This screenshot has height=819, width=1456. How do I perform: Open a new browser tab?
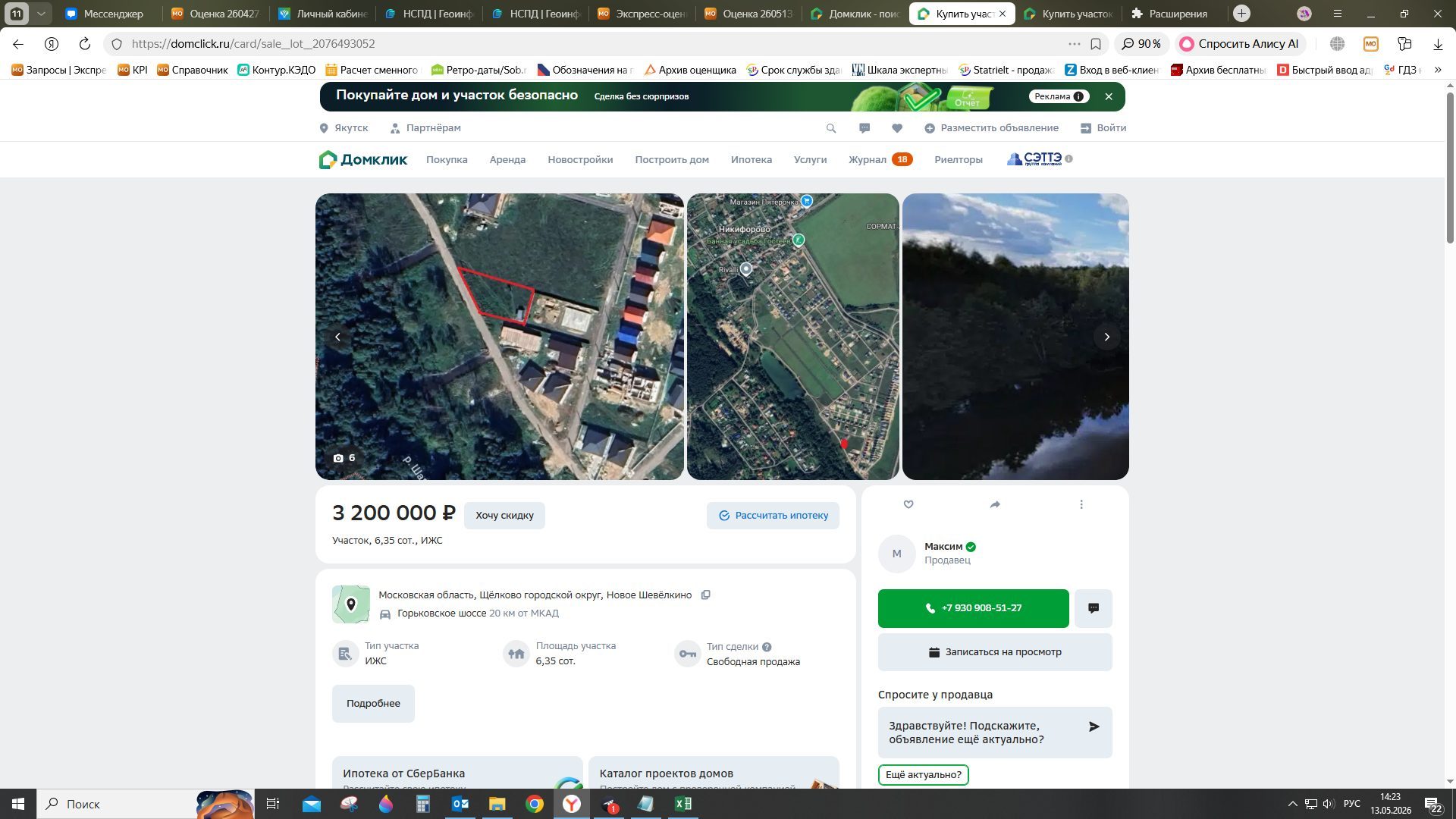[1241, 14]
